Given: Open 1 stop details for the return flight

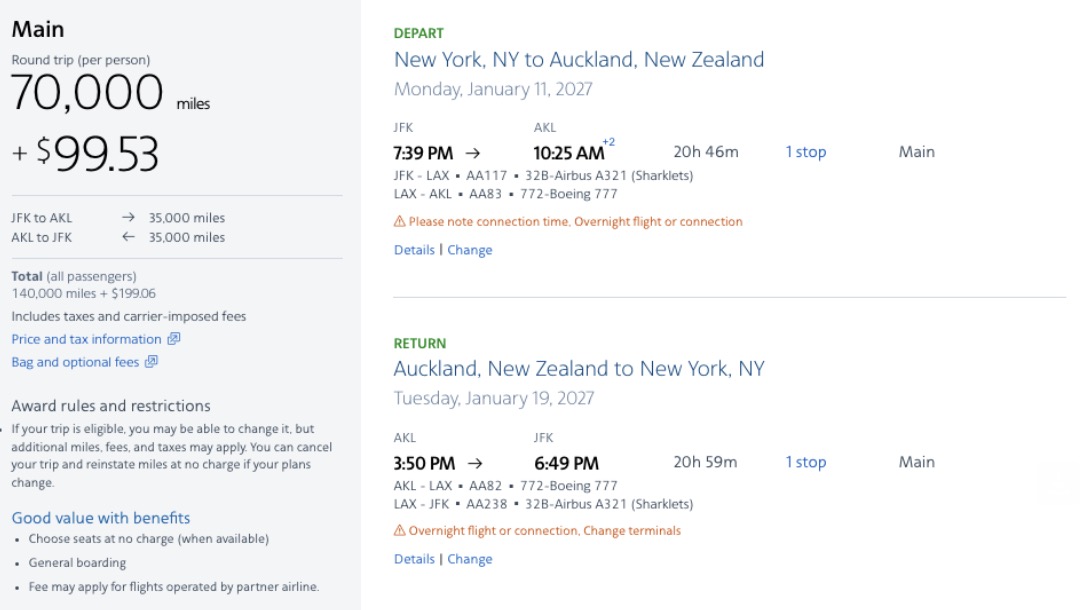Looking at the screenshot, I should (806, 462).
